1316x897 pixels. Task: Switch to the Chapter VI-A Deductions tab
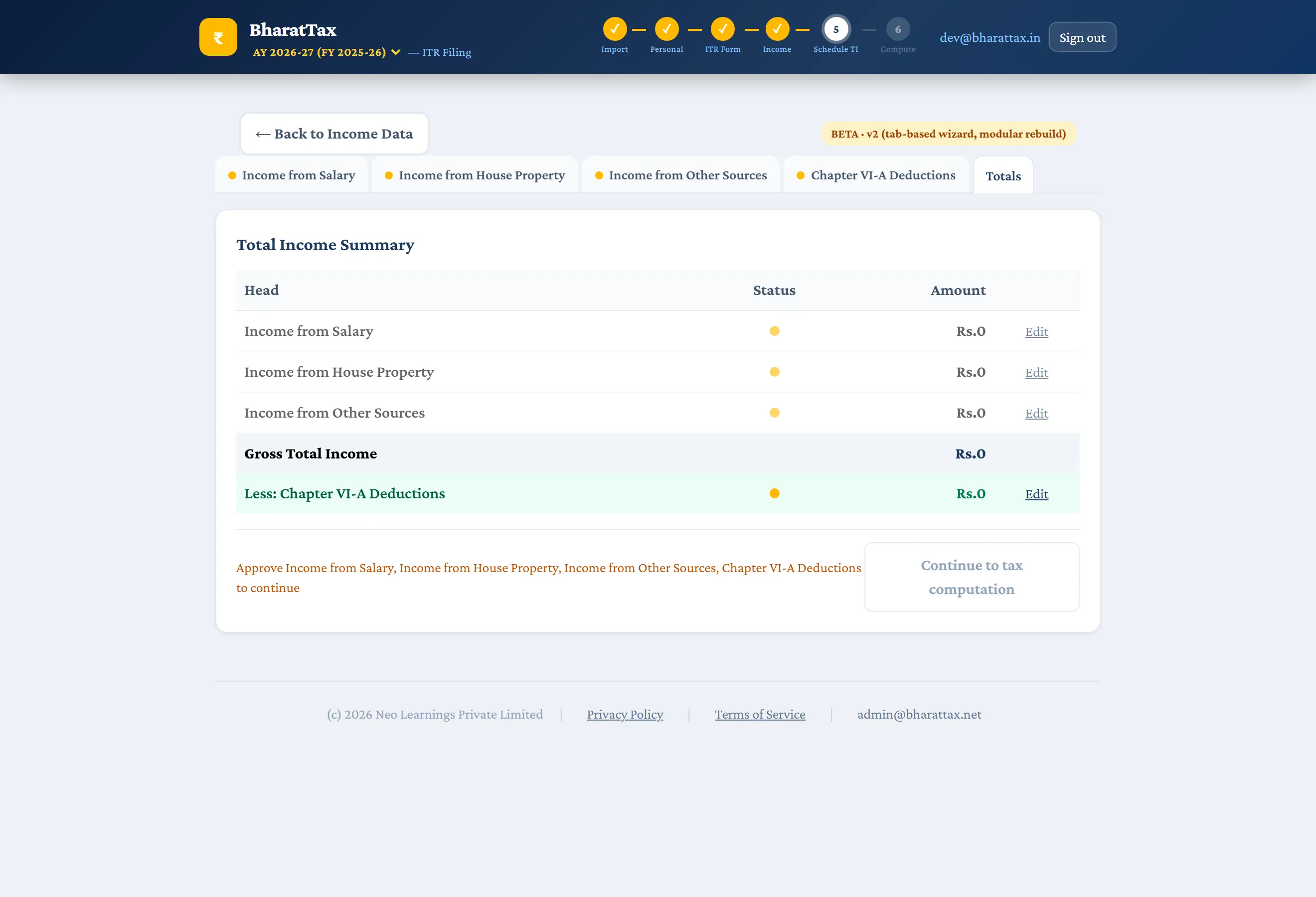pyautogui.click(x=876, y=175)
